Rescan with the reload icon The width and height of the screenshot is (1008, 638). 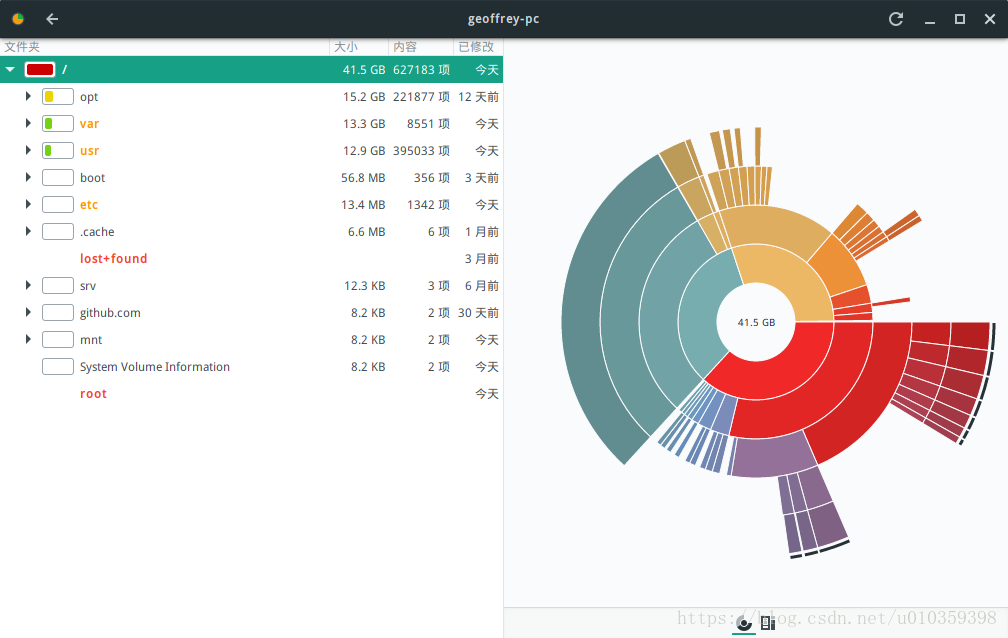tap(896, 19)
